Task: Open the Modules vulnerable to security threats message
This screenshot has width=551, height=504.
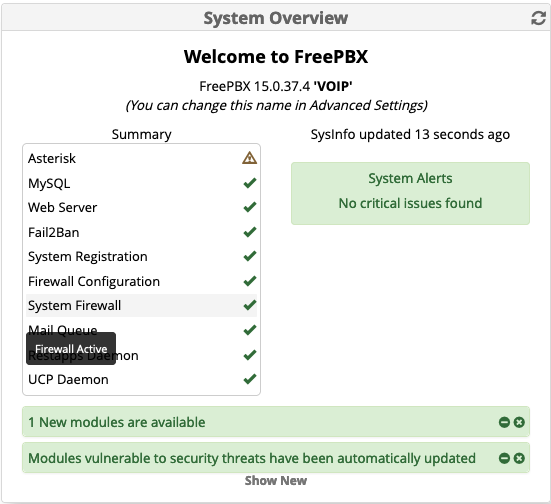Action: 252,458
